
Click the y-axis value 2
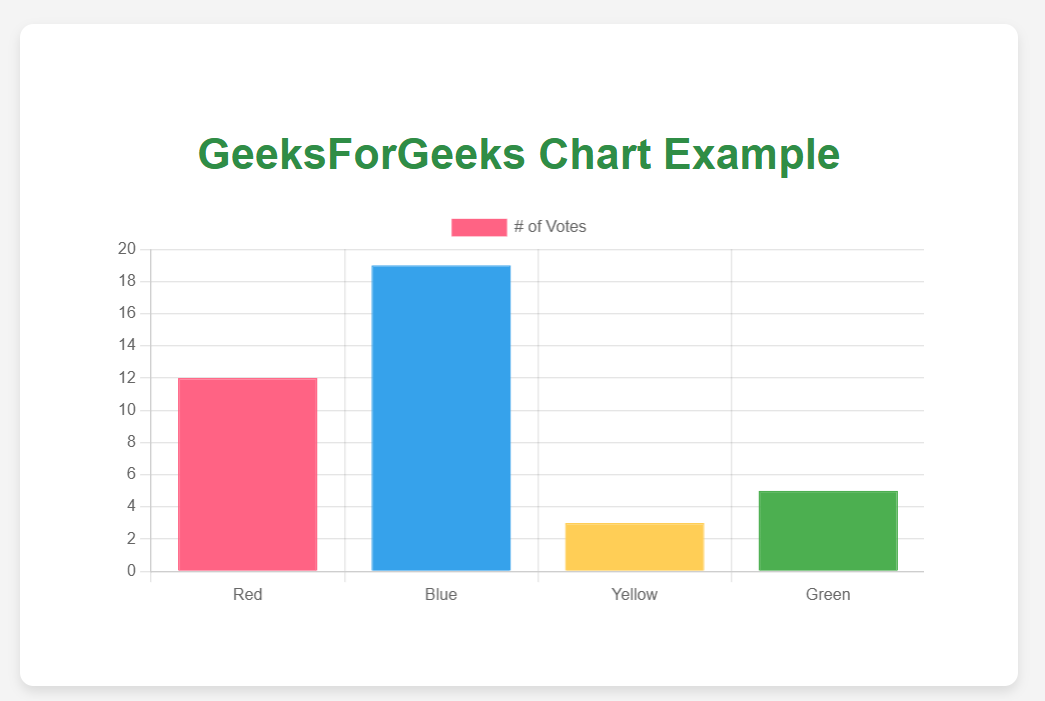click(131, 539)
